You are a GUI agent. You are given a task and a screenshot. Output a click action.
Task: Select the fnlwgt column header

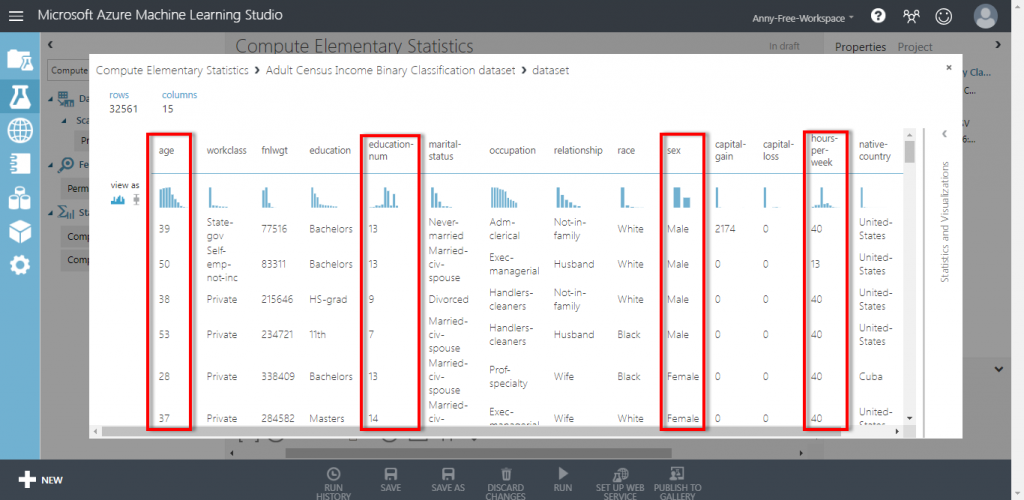coord(274,150)
